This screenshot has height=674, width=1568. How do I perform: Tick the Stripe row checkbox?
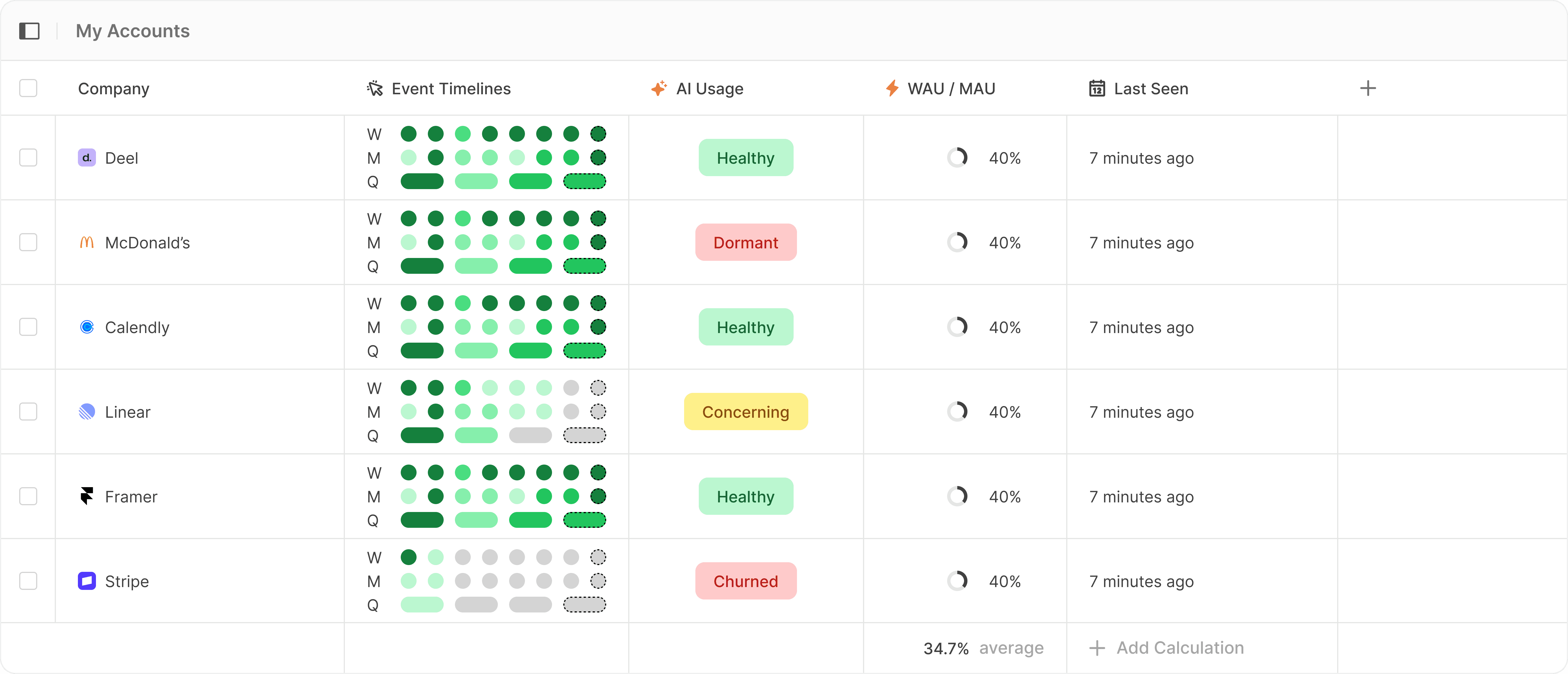click(x=28, y=581)
